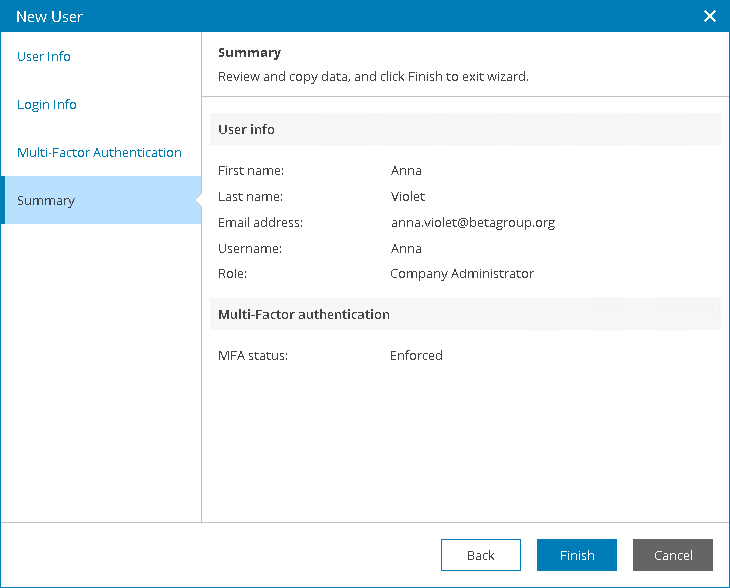Click the Company Administrator role value

[x=461, y=273]
